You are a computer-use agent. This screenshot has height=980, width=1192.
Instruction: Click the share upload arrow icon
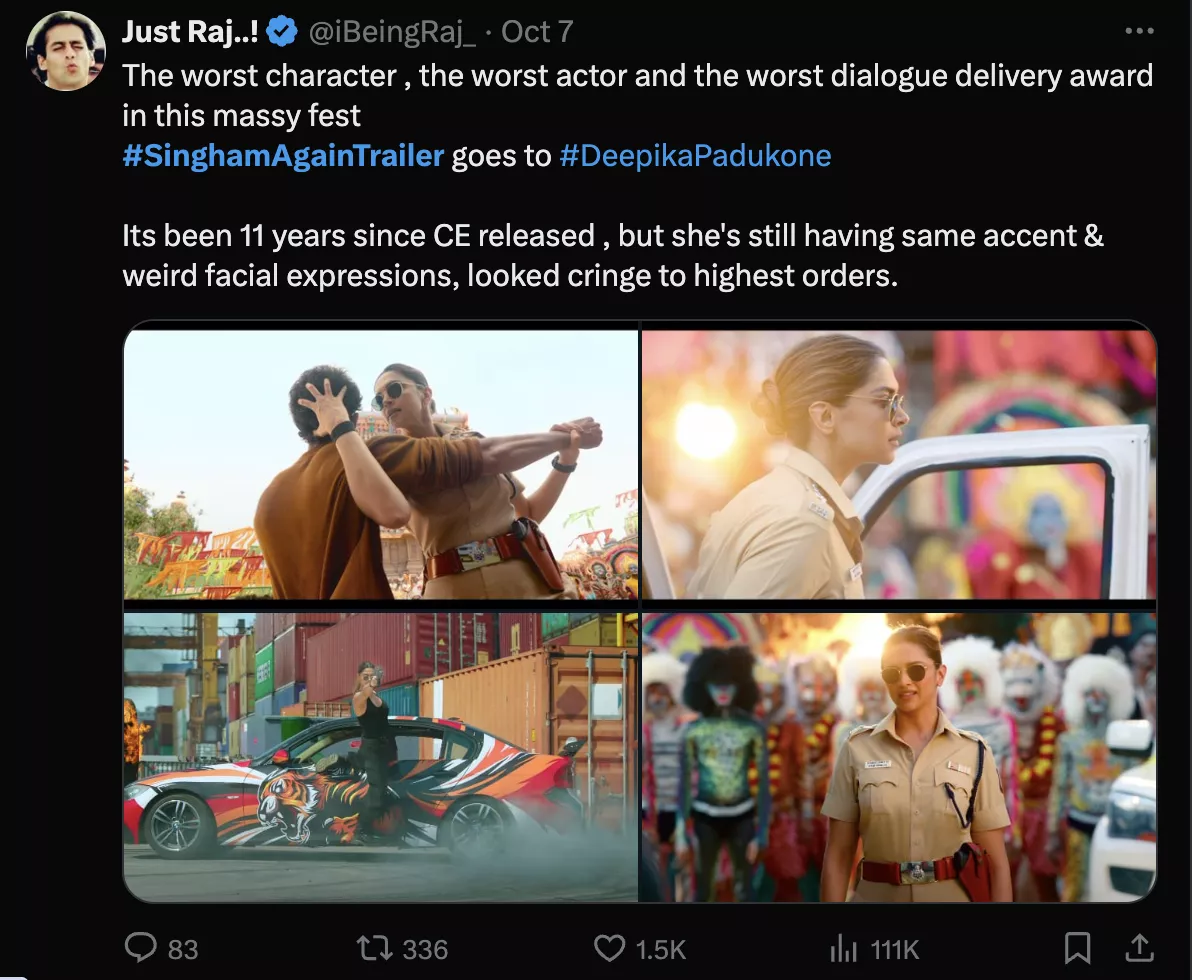[x=1139, y=947]
